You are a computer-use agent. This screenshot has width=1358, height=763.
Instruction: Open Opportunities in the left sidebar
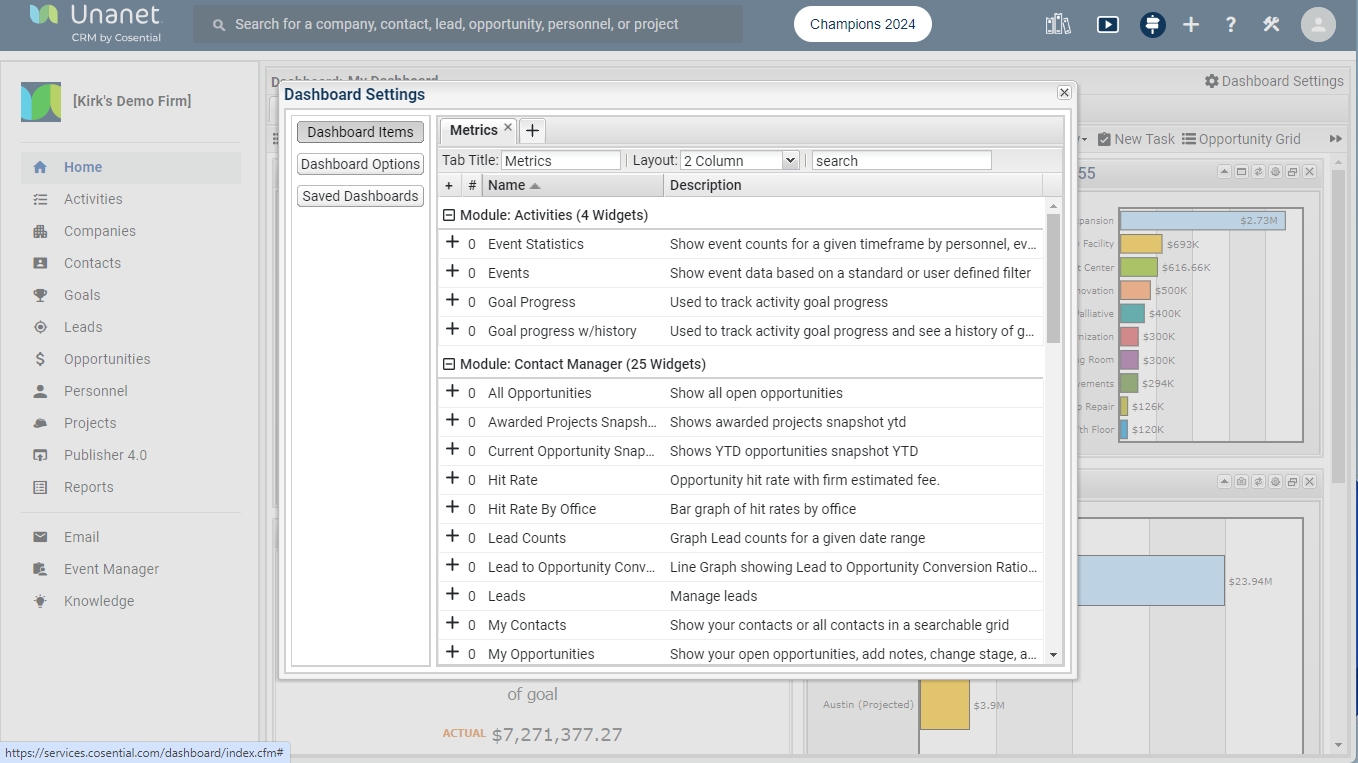point(107,359)
